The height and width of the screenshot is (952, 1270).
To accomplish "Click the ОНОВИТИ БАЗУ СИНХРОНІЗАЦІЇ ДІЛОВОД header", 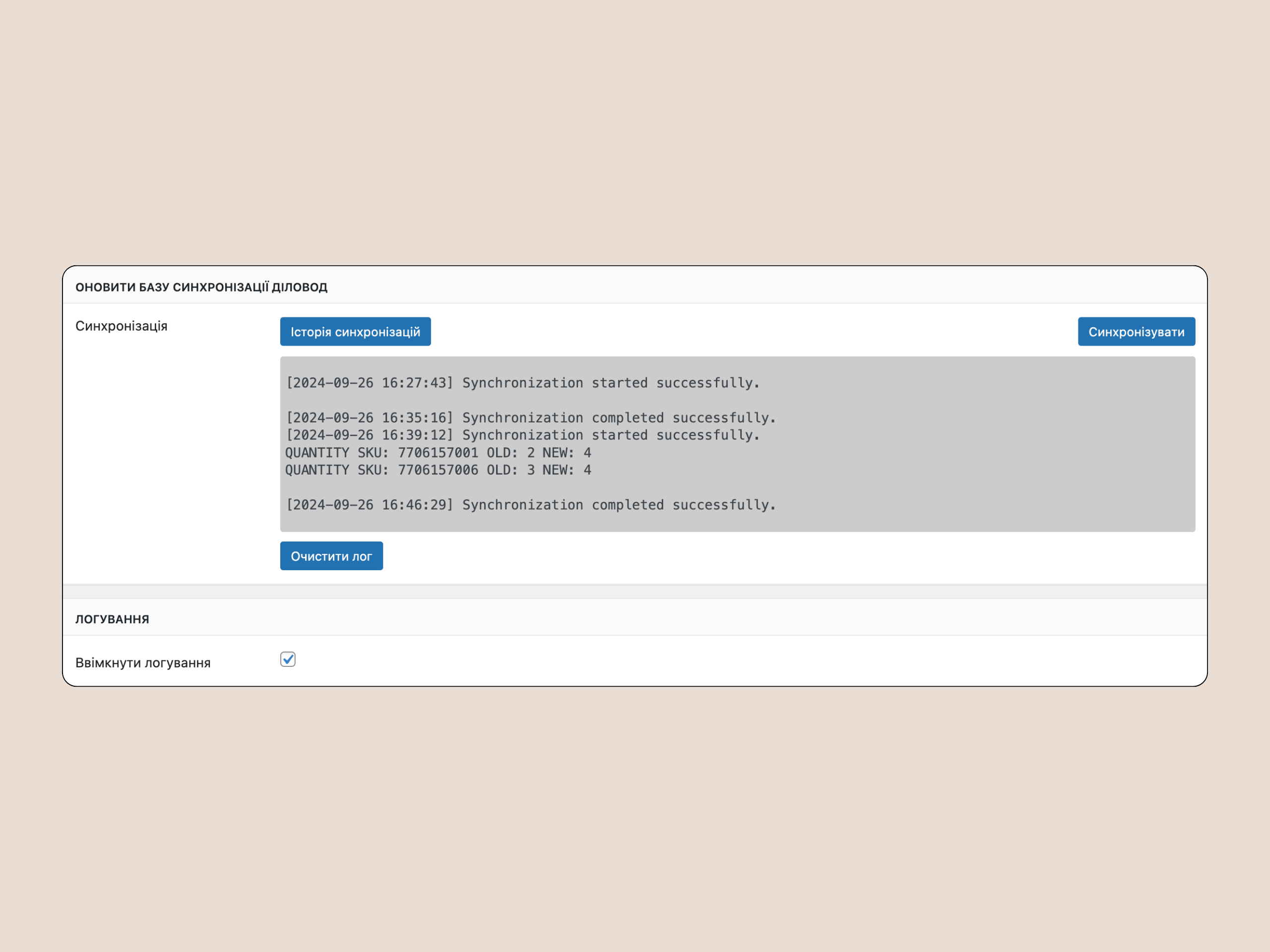I will (x=201, y=287).
